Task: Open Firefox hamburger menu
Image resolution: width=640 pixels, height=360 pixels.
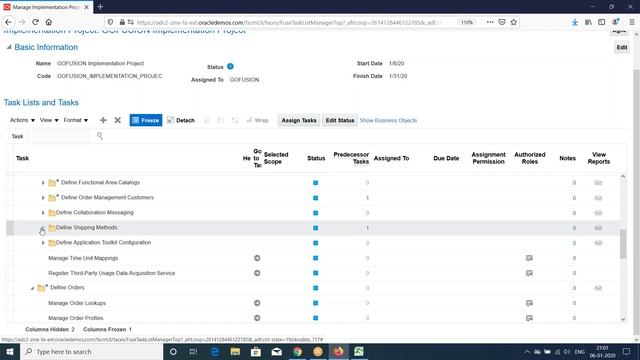Action: [631, 22]
